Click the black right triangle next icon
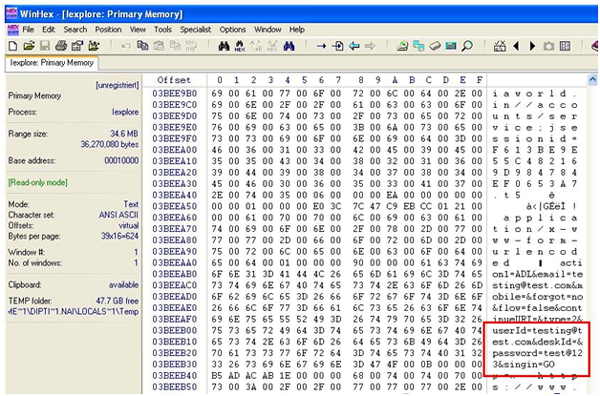 click(532, 46)
